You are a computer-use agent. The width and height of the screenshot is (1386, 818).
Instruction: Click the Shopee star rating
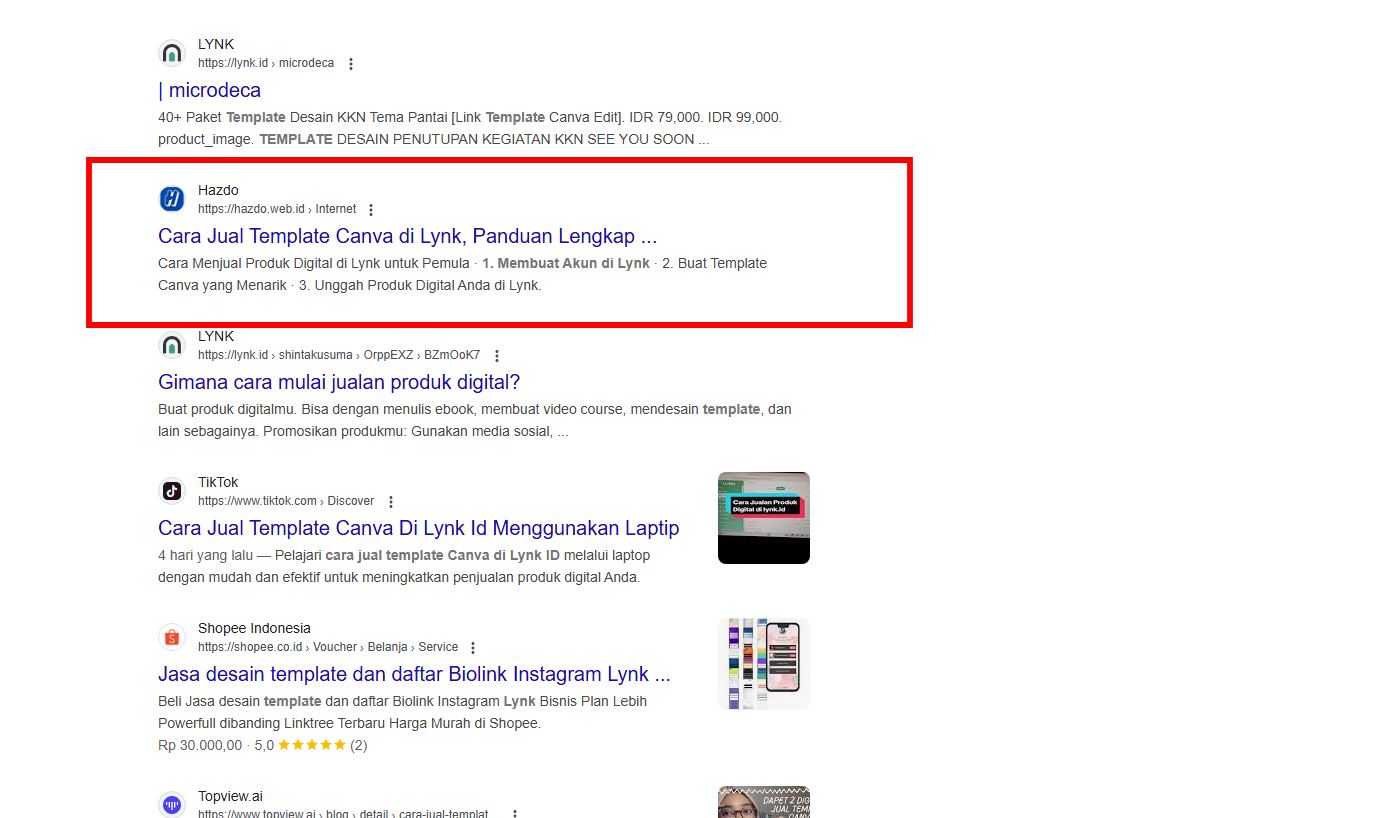coord(312,745)
